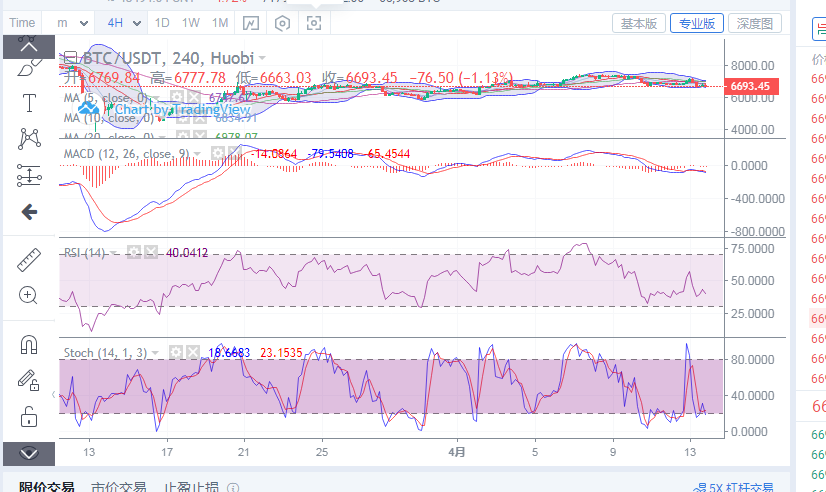Select the 1W interval

click(191, 23)
